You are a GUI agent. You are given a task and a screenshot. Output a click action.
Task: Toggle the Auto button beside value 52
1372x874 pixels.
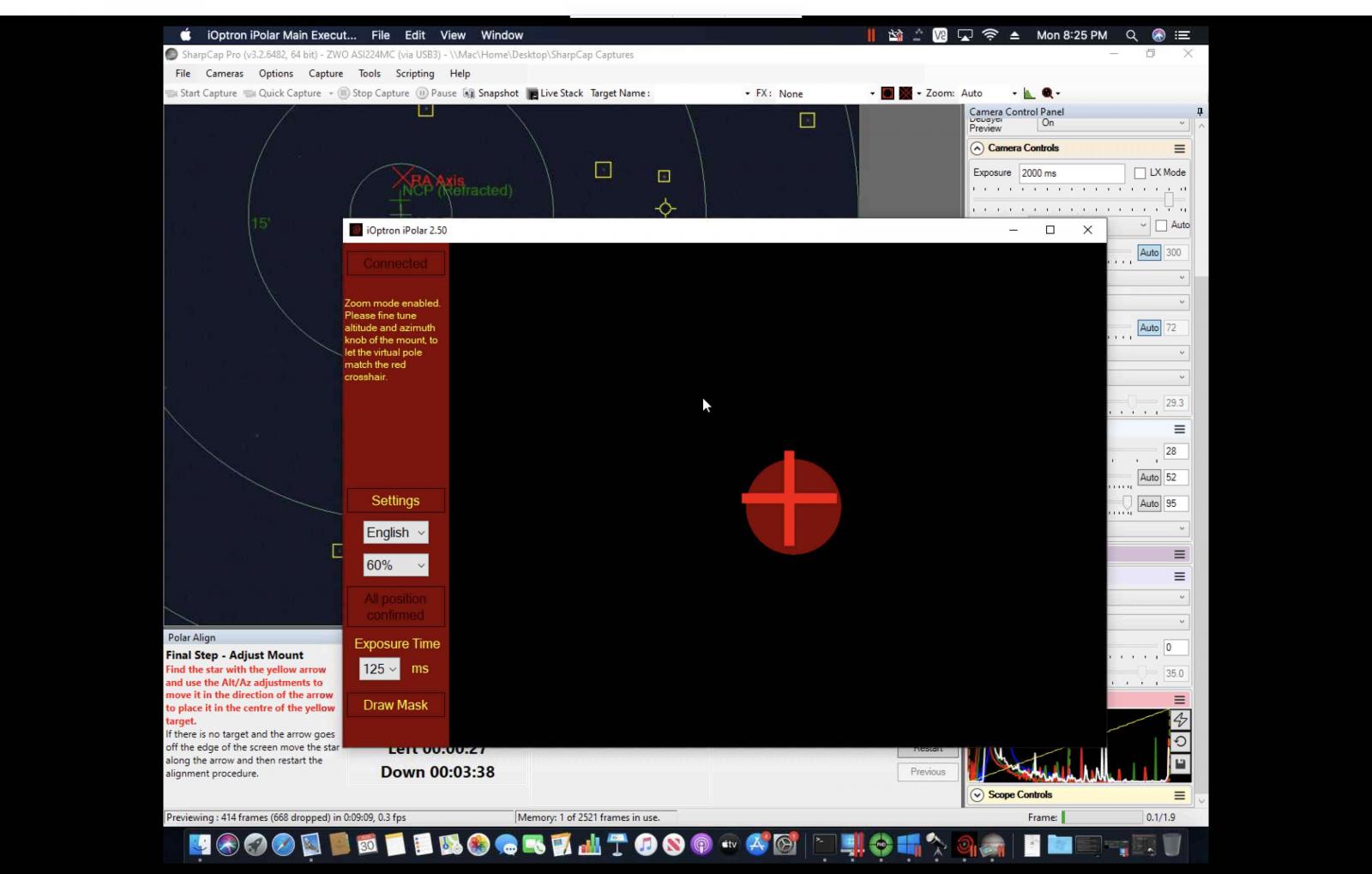tap(1149, 478)
